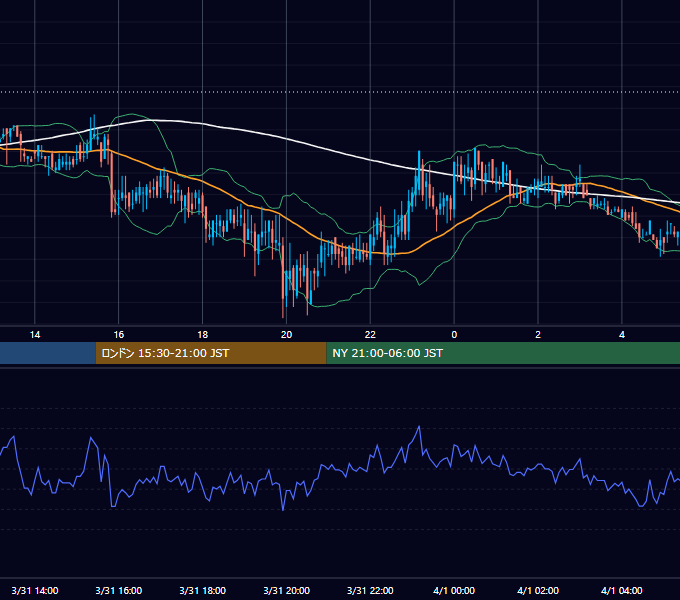
Task: Click the 4/1 04:00 date label
Action: (622, 590)
